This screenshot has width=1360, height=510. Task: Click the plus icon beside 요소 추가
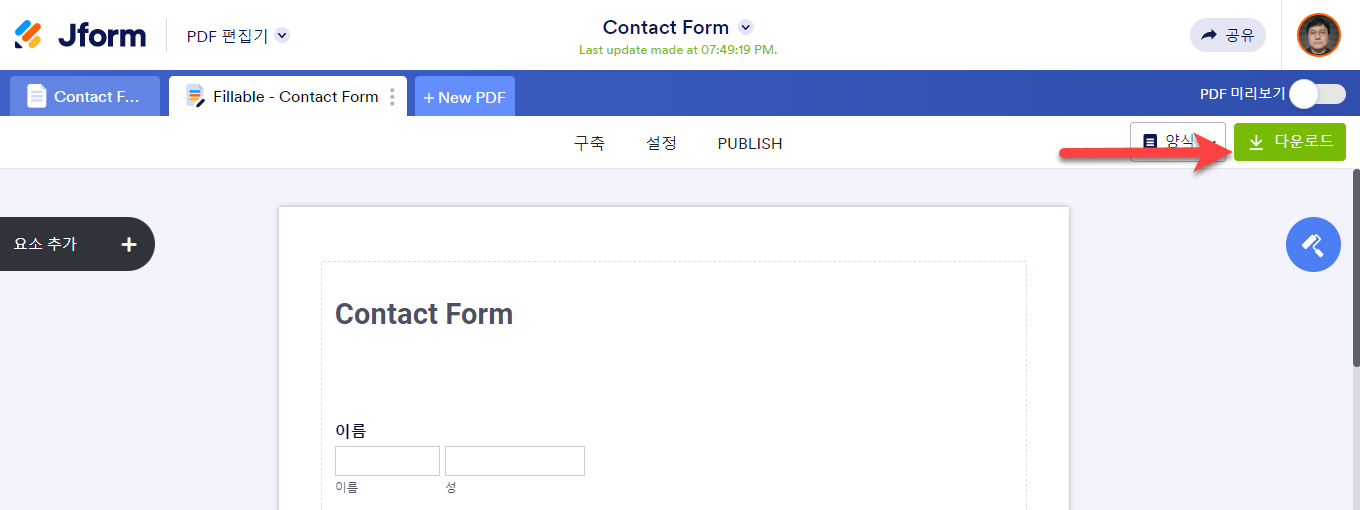click(x=129, y=244)
